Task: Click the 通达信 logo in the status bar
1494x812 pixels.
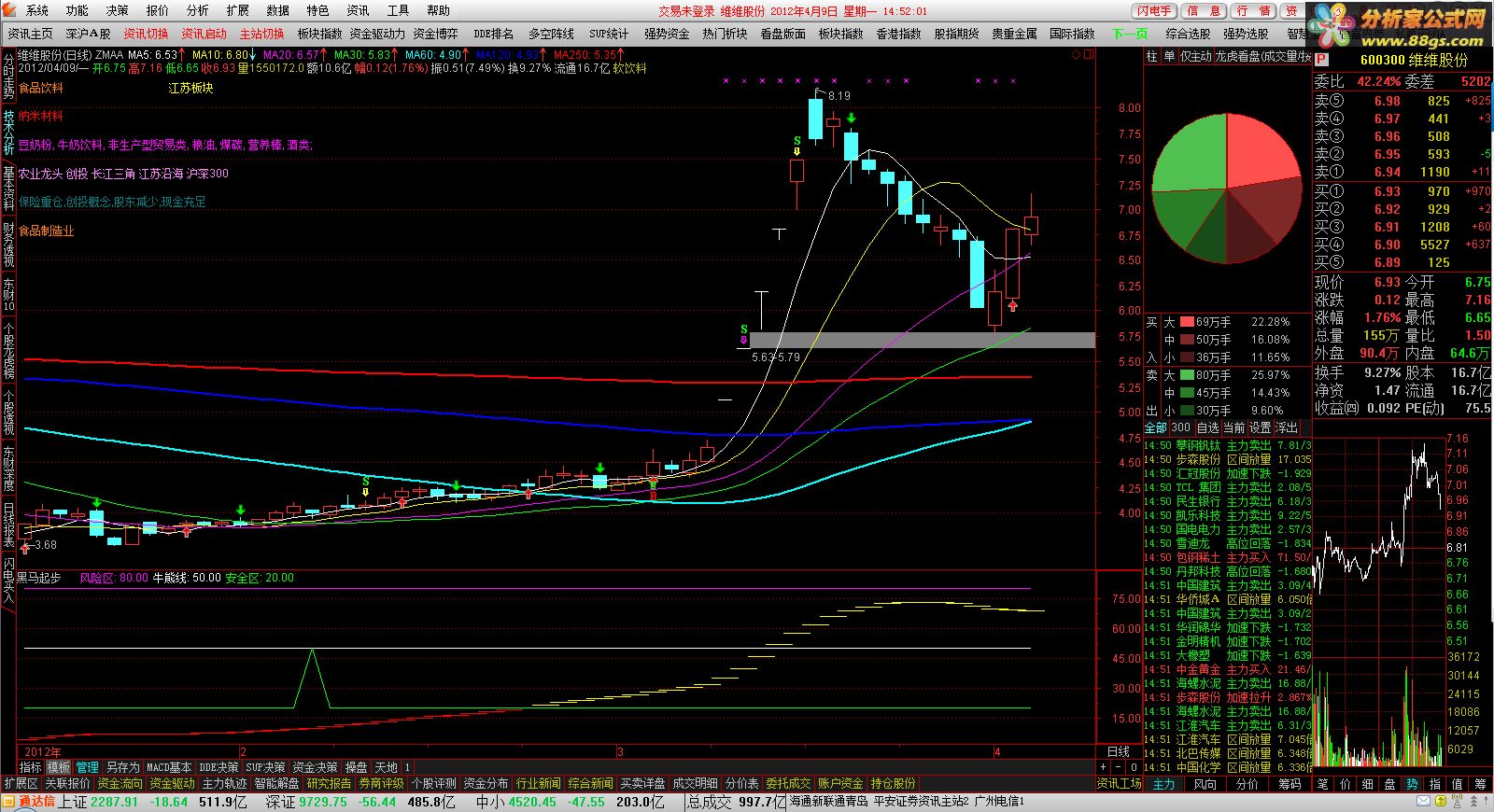Action: (x=29, y=802)
